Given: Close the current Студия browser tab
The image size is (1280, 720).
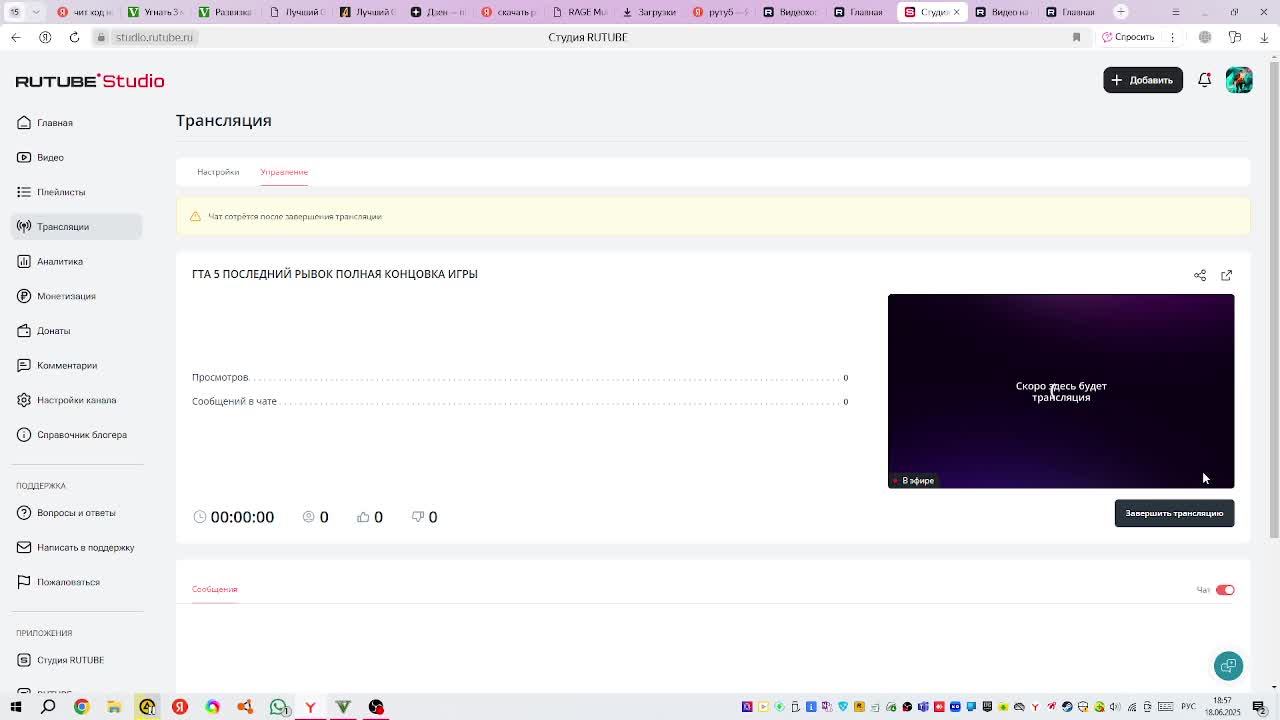Looking at the screenshot, I should 956,12.
